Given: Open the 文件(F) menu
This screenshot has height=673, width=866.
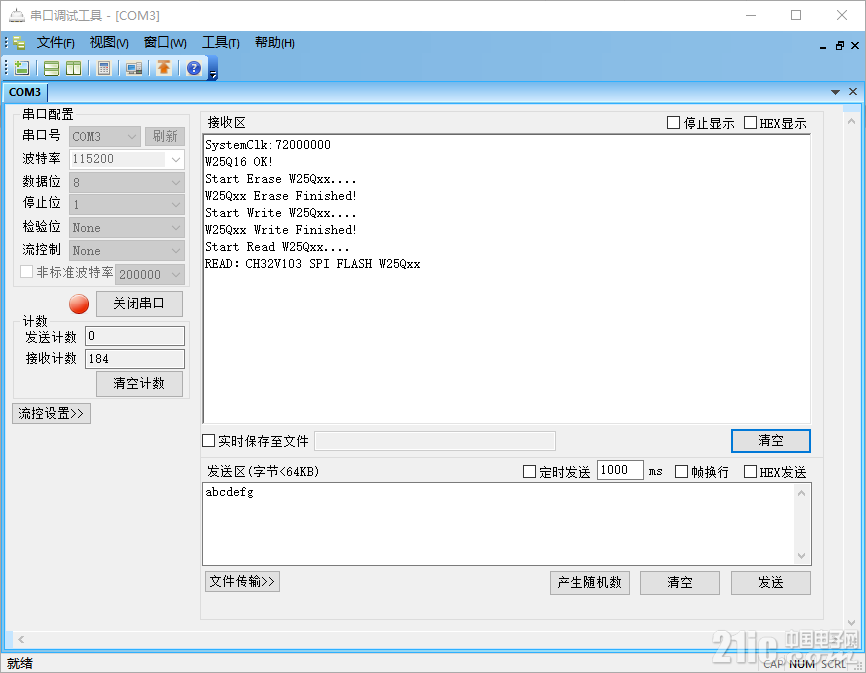Looking at the screenshot, I should tap(56, 43).
